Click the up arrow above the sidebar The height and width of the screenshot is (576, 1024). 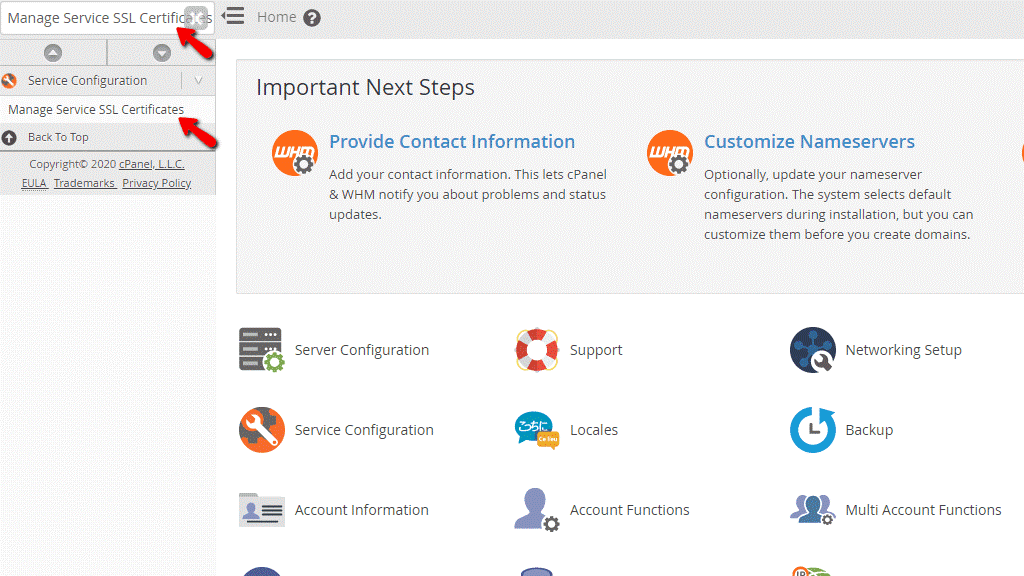pos(52,51)
